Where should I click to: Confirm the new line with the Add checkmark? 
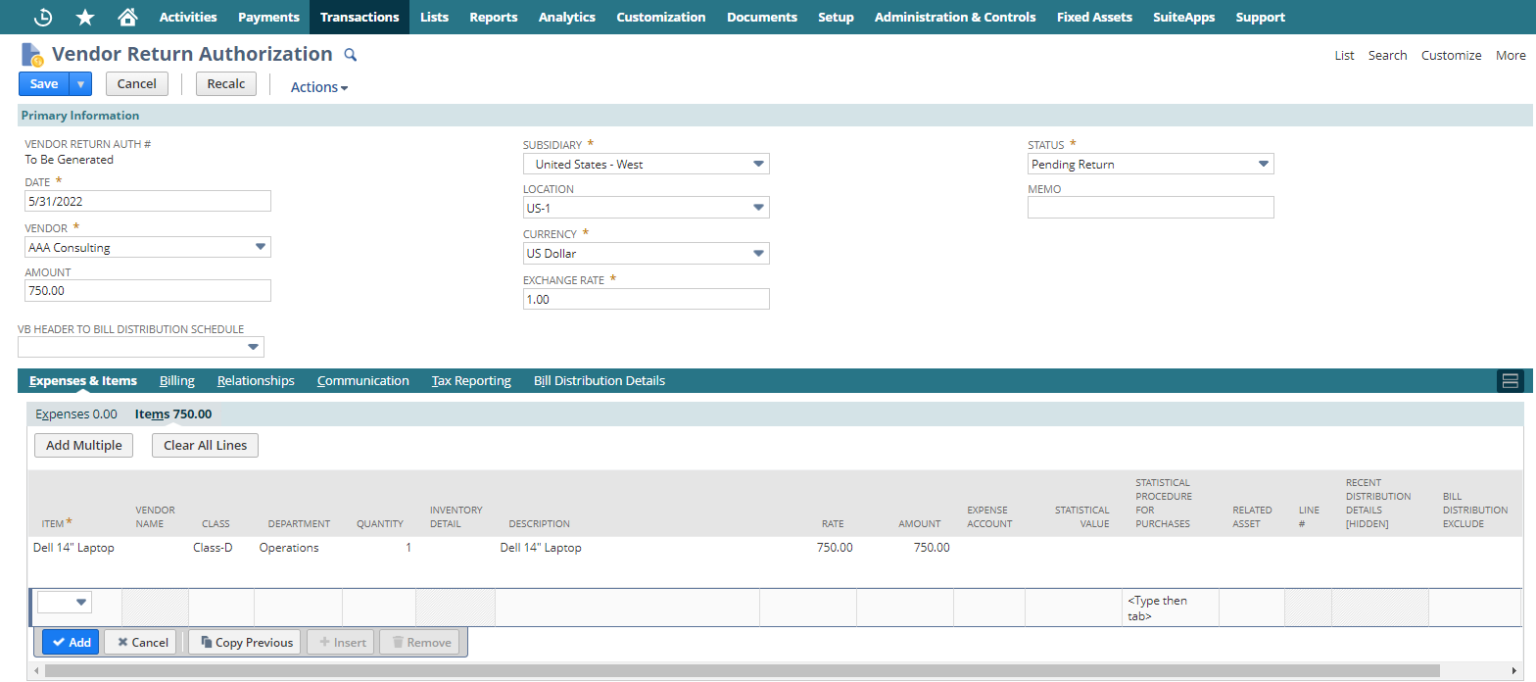[x=70, y=641]
